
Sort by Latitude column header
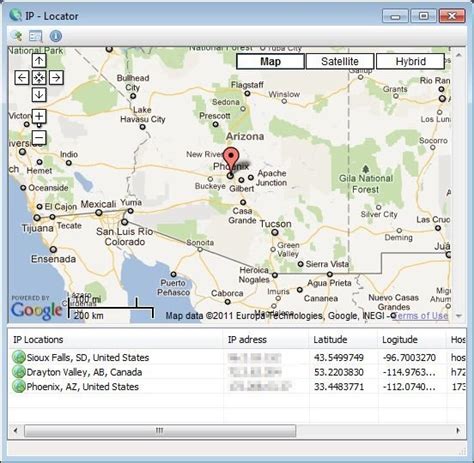(x=343, y=340)
